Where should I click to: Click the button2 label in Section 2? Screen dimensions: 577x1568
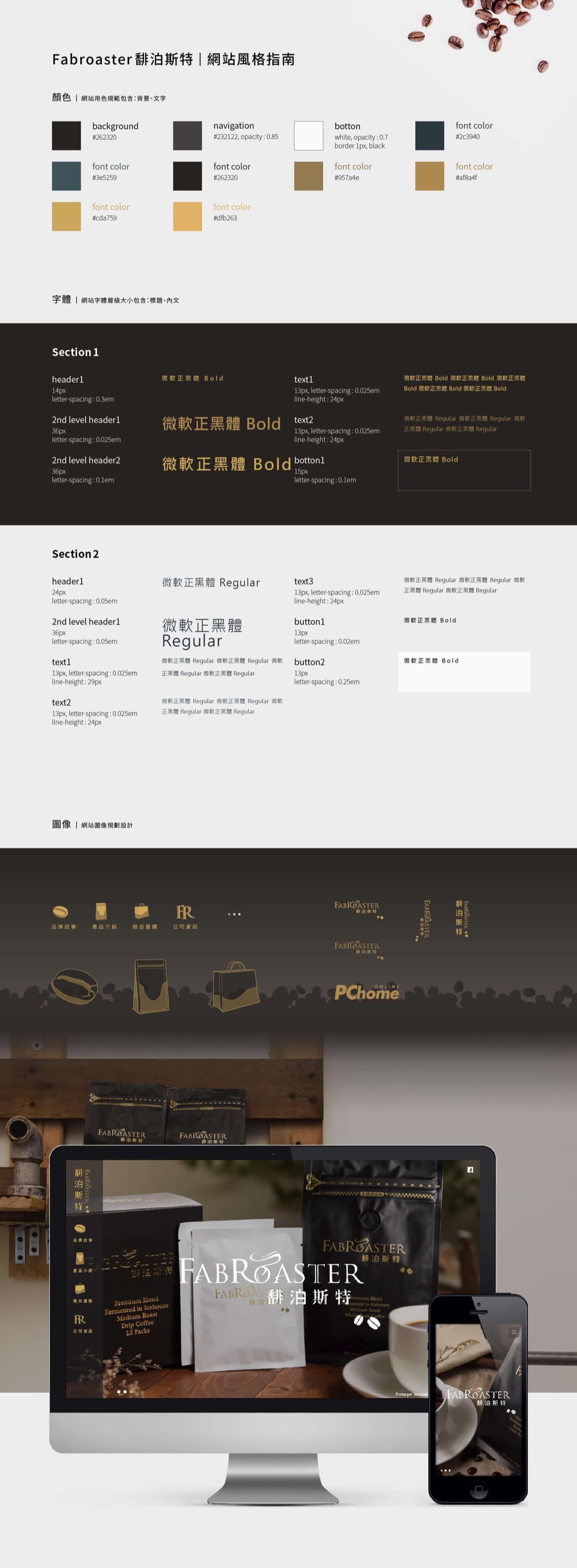(309, 662)
